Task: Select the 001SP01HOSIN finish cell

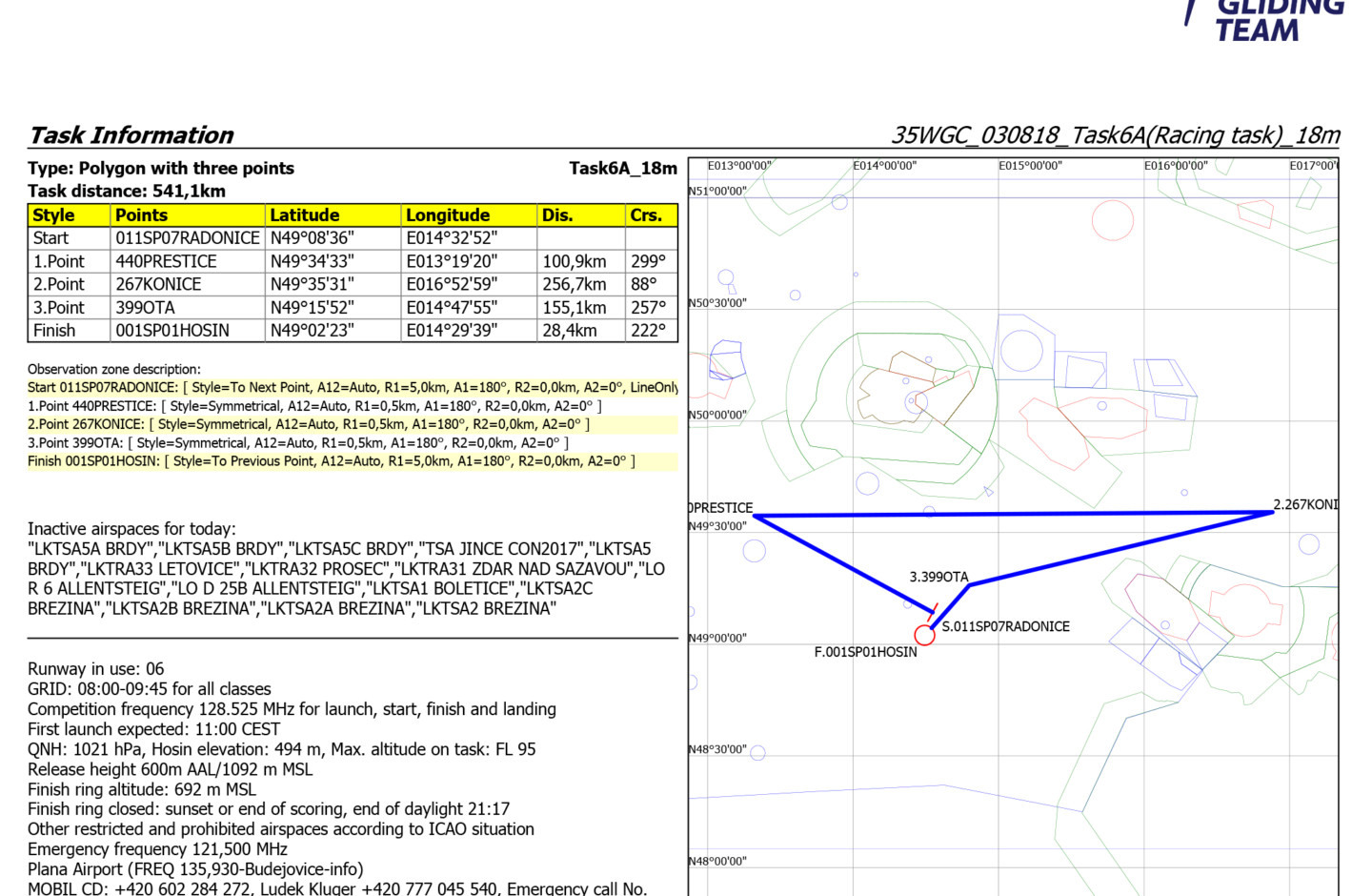Action: click(x=172, y=331)
